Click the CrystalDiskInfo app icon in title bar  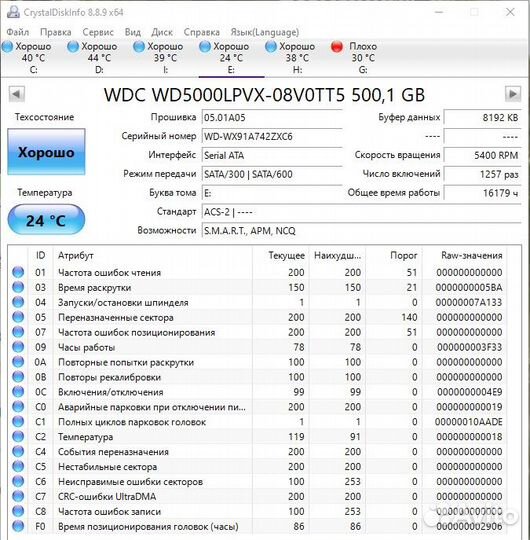click(13, 12)
